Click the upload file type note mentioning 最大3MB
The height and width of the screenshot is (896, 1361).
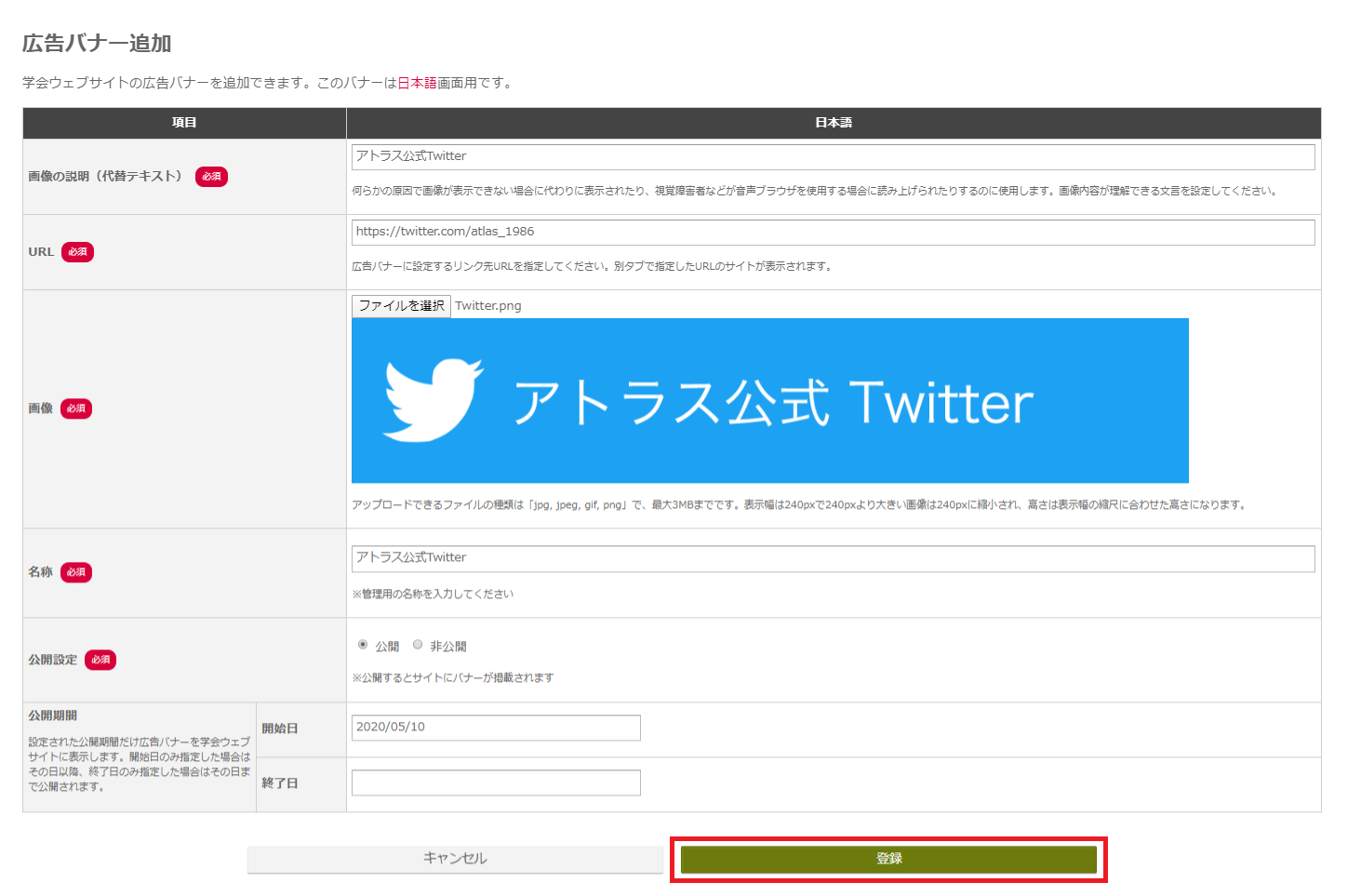[799, 505]
